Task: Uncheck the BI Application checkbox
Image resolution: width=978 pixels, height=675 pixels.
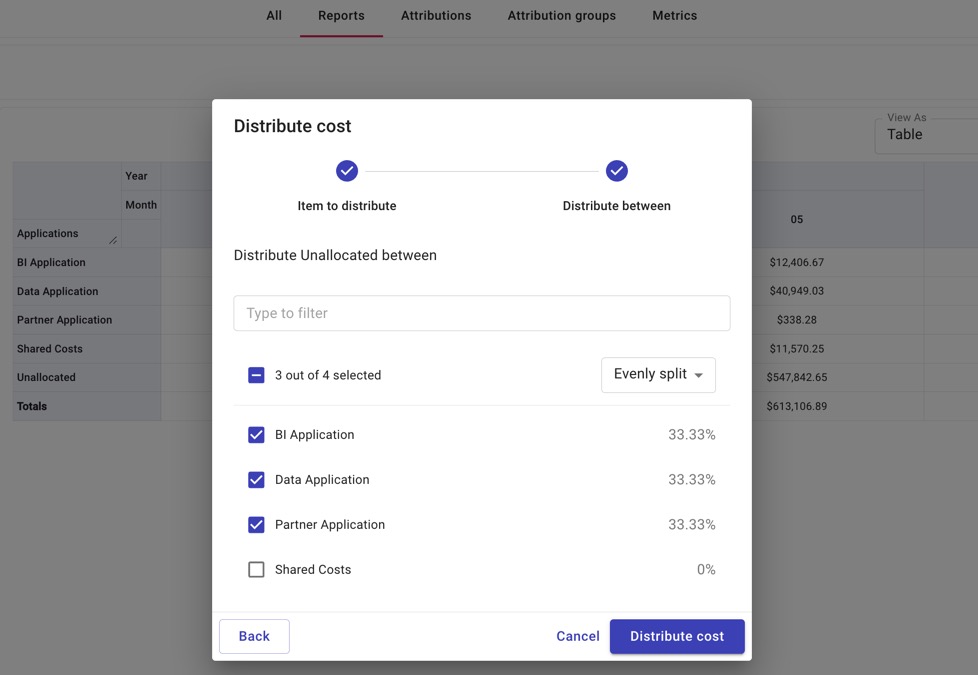Action: (x=256, y=435)
